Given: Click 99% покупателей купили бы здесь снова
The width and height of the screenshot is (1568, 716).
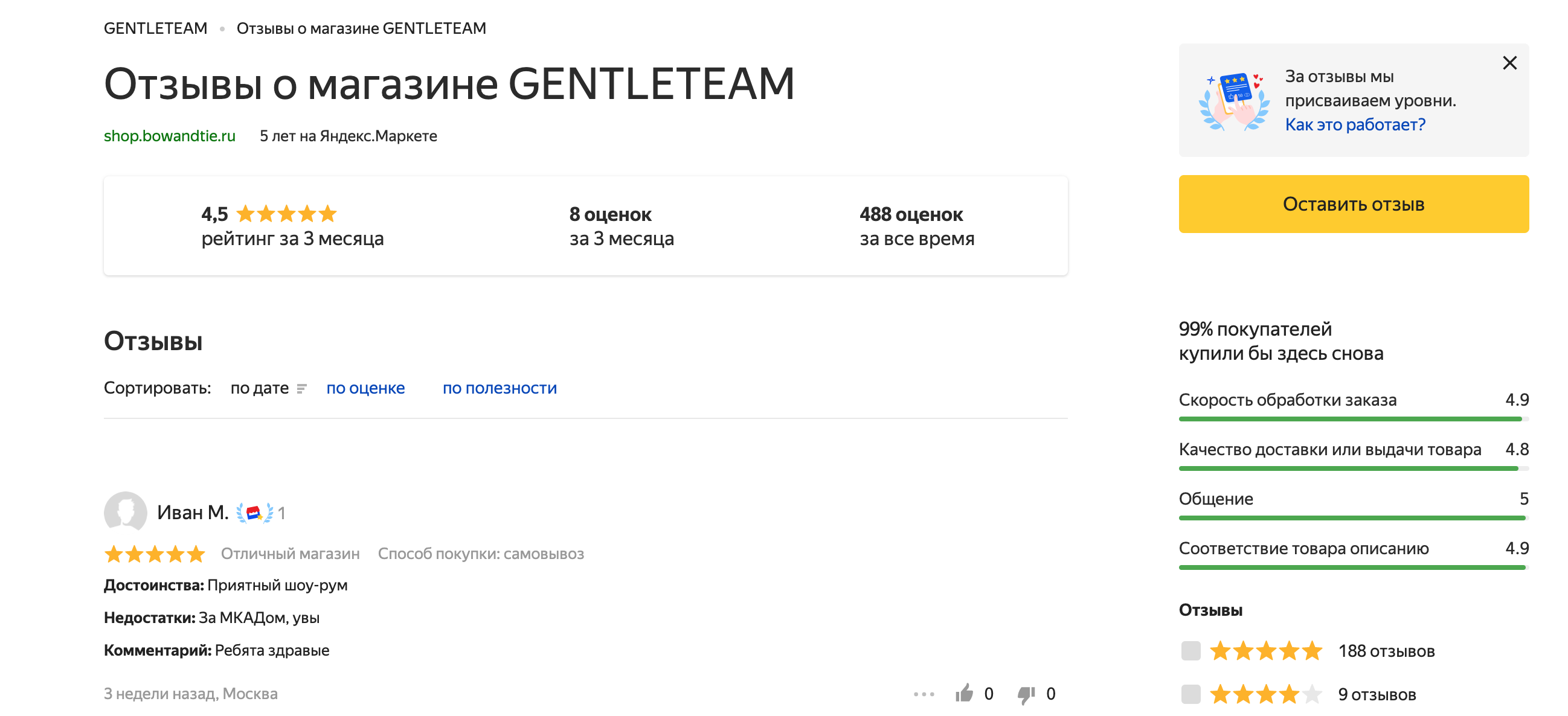Looking at the screenshot, I should [x=1280, y=341].
